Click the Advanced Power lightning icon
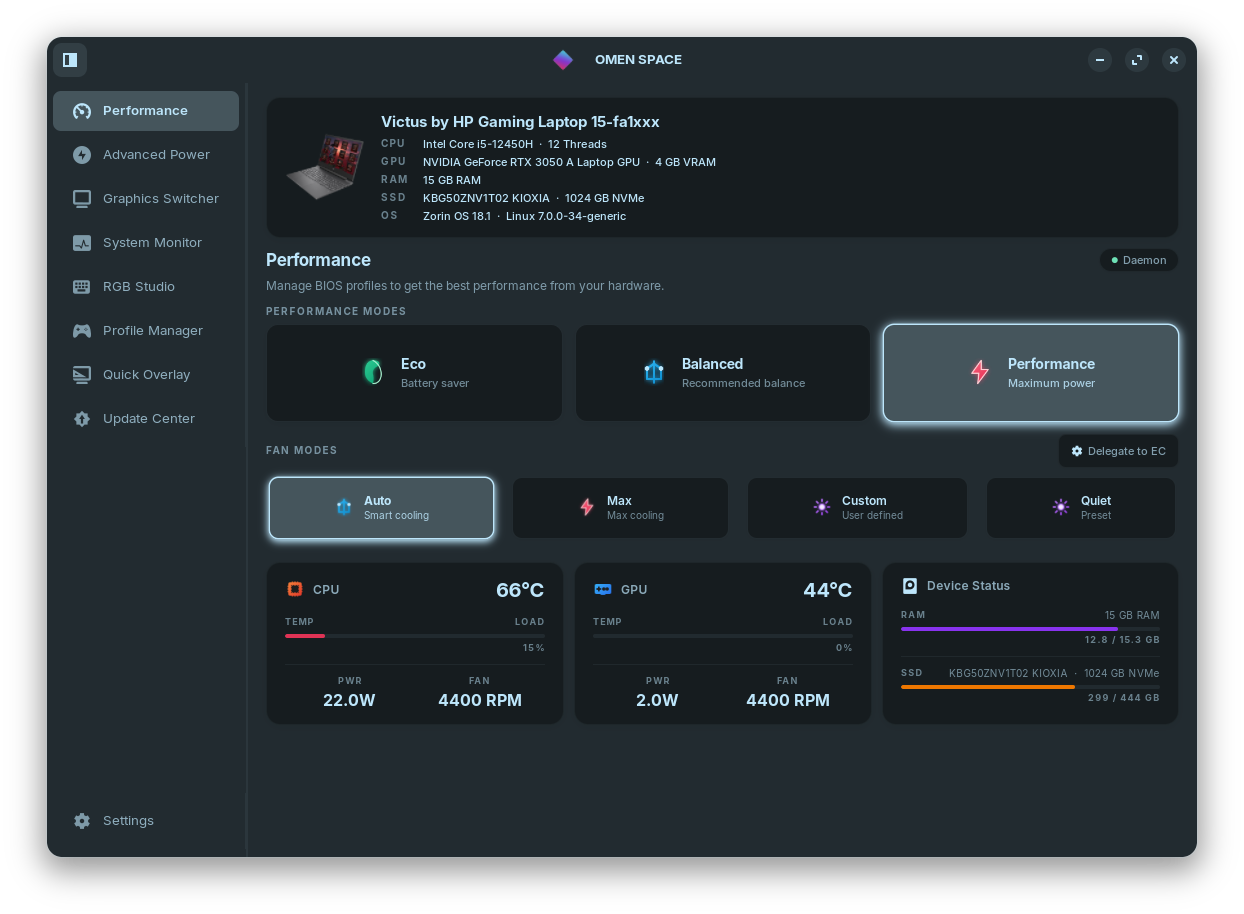Screen dimensions: 1244x914 [x=82, y=155]
